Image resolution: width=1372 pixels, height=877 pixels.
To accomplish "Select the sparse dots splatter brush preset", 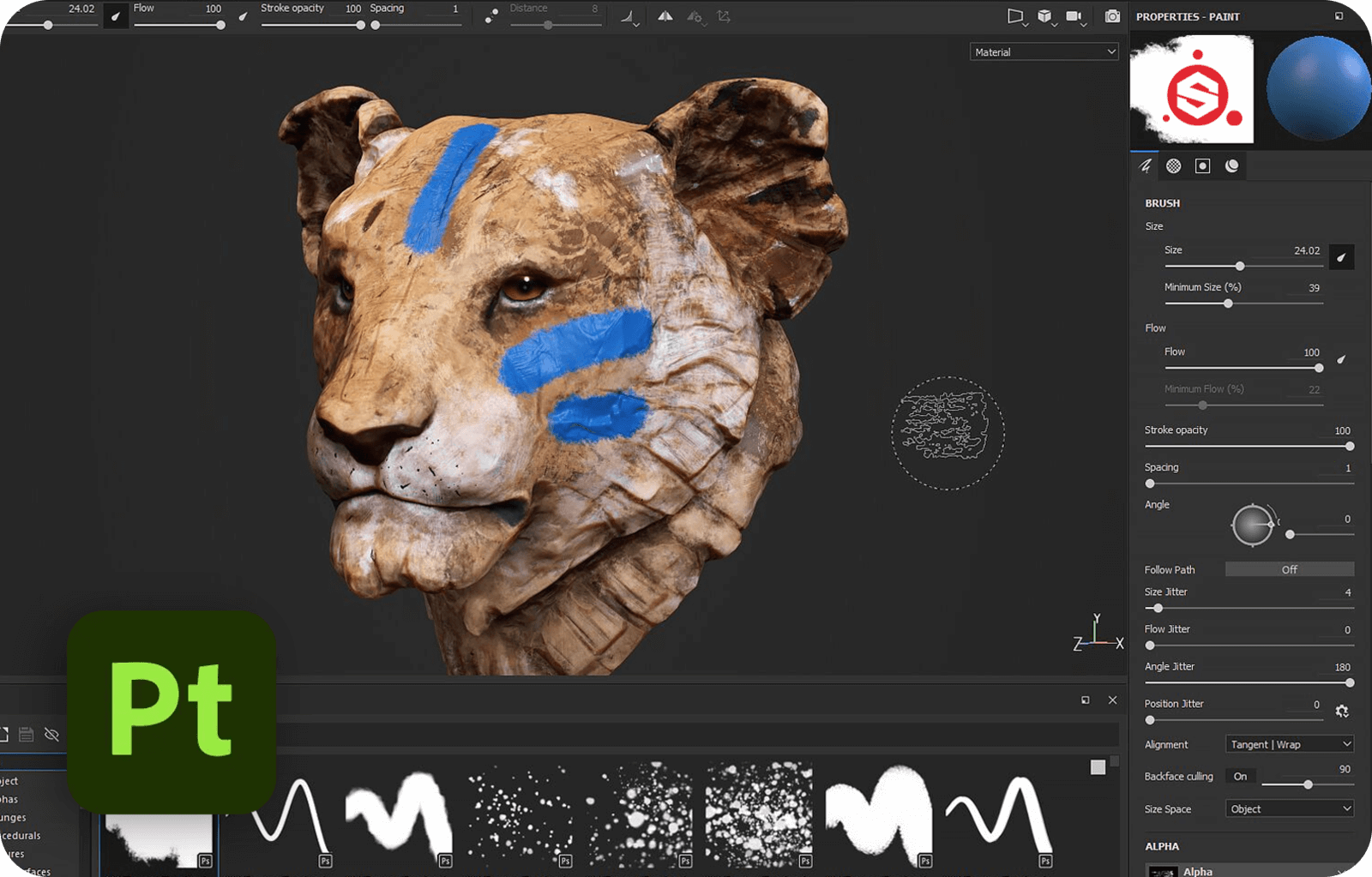I will pyautogui.click(x=520, y=818).
